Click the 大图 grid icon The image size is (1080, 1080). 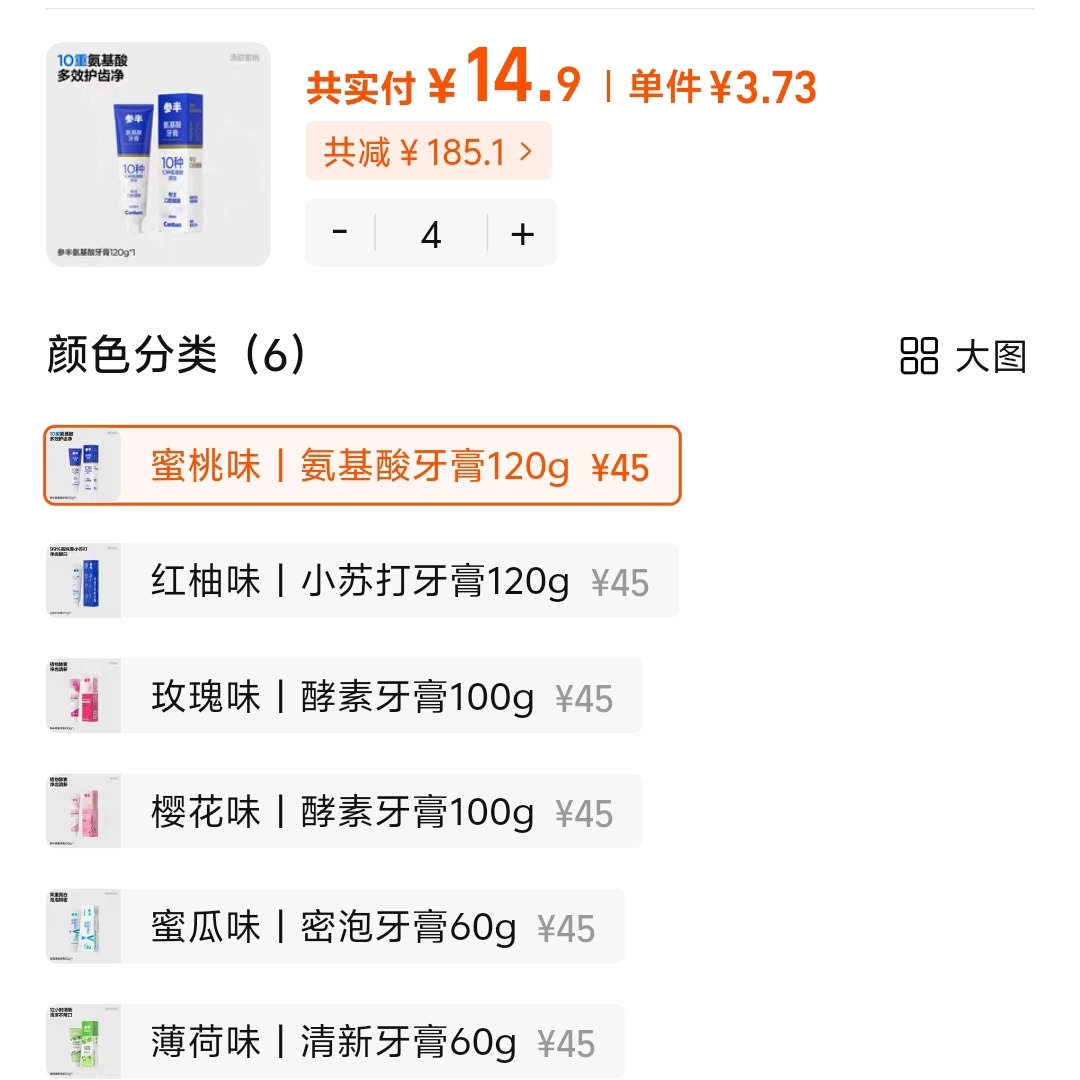tap(919, 356)
